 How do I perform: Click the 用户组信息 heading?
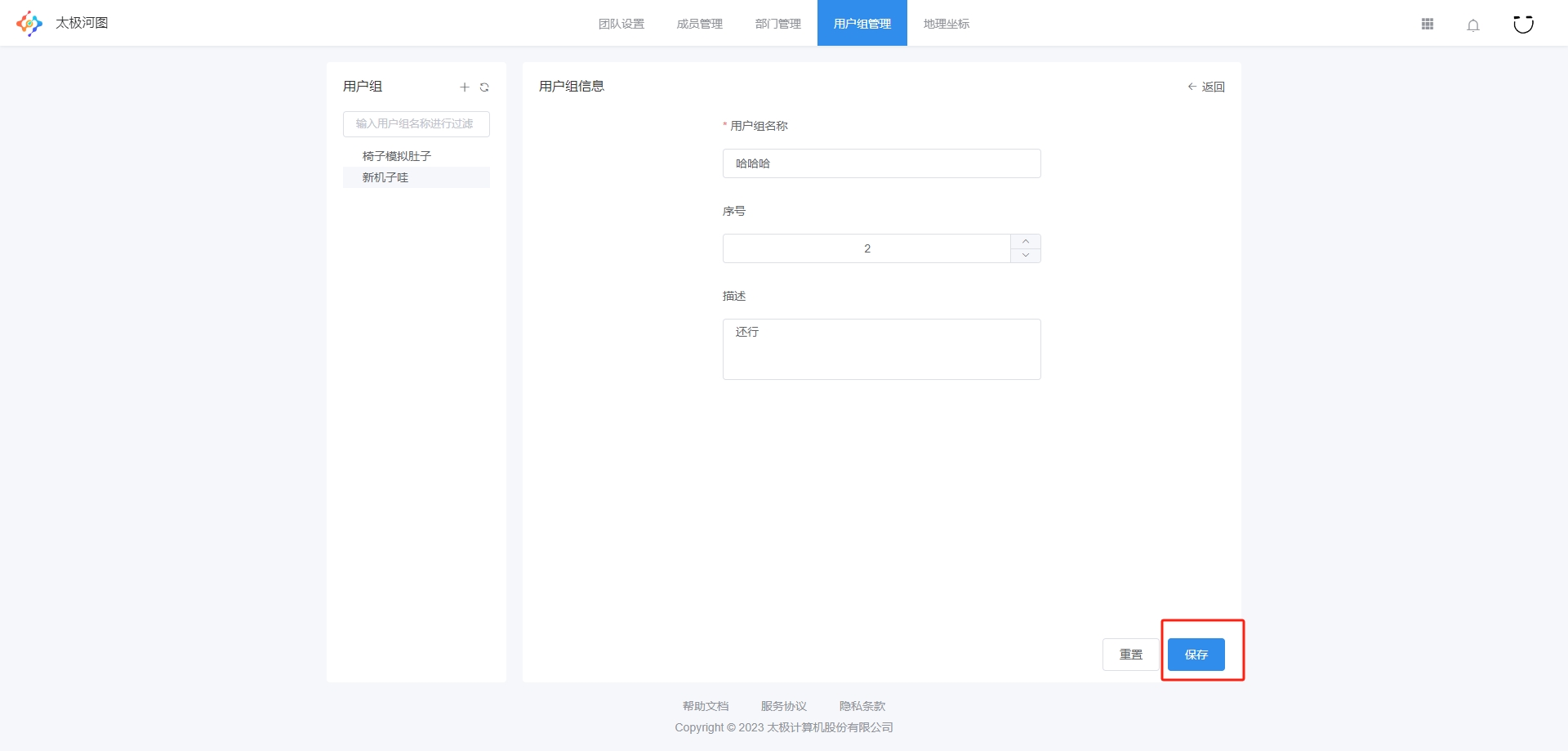click(572, 87)
